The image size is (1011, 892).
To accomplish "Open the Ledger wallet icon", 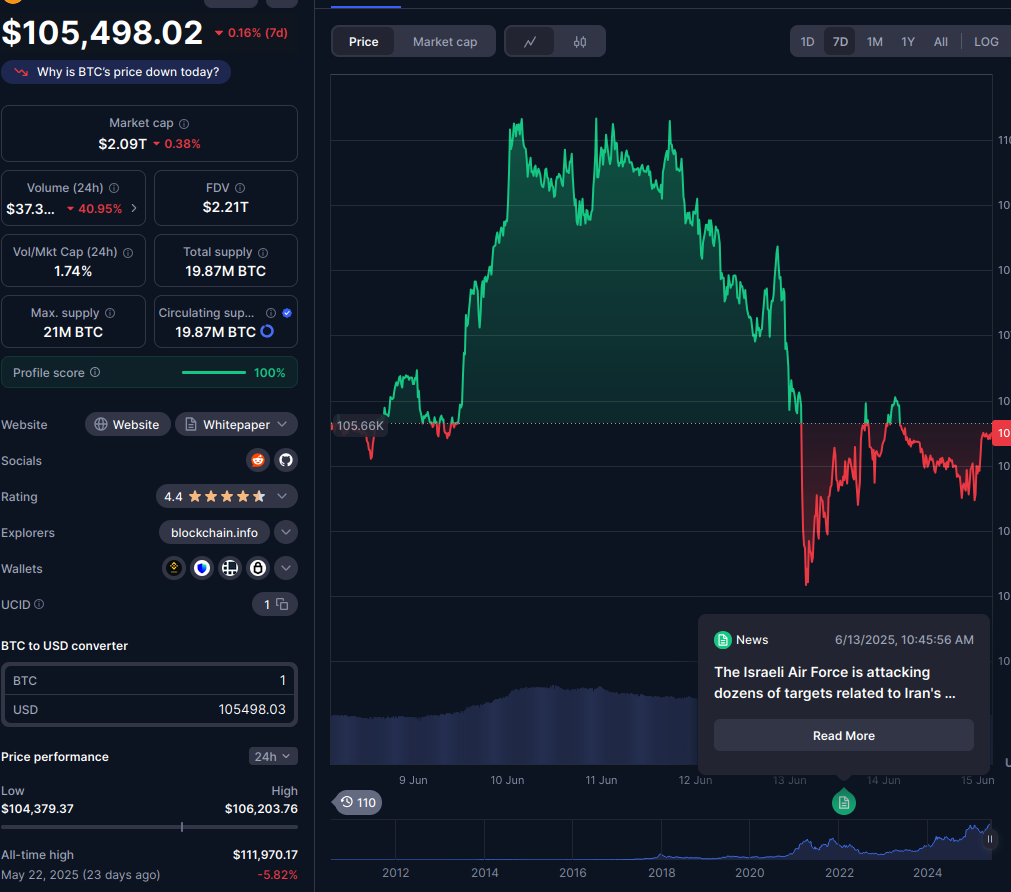I will 230,568.
